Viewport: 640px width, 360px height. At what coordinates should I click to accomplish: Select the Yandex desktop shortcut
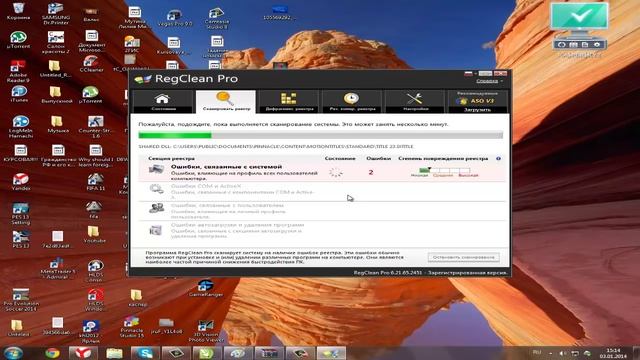21,182
